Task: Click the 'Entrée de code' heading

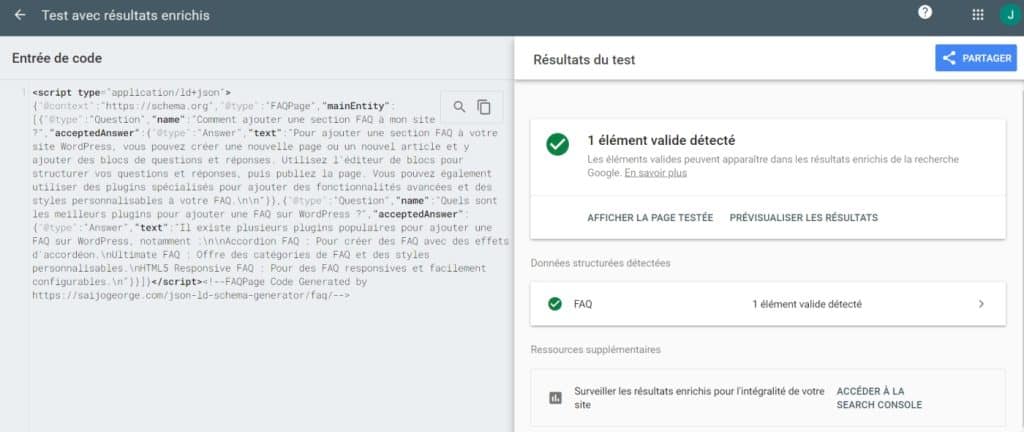Action: 57,58
